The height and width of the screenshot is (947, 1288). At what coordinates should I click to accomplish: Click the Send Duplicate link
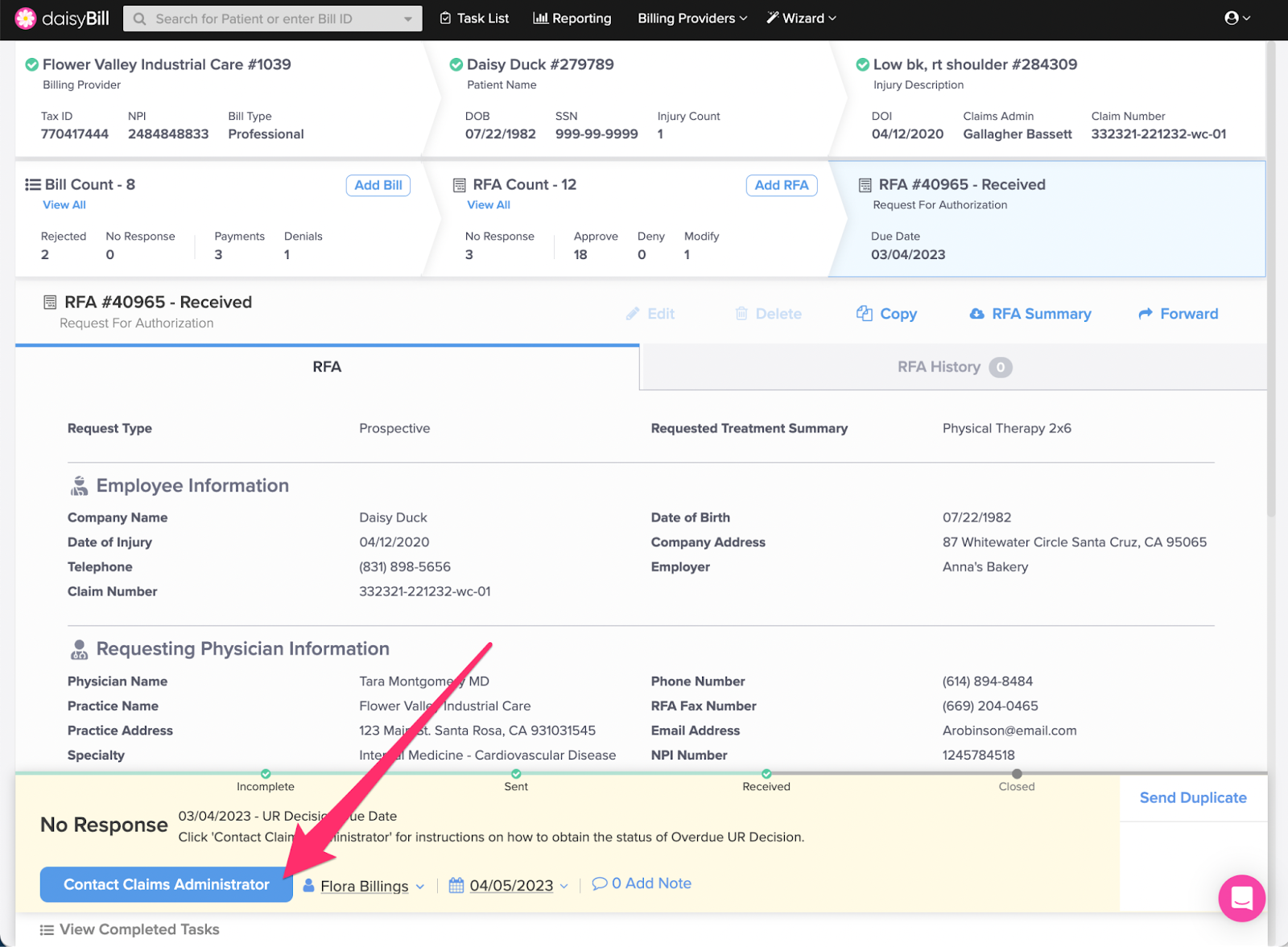(x=1193, y=797)
